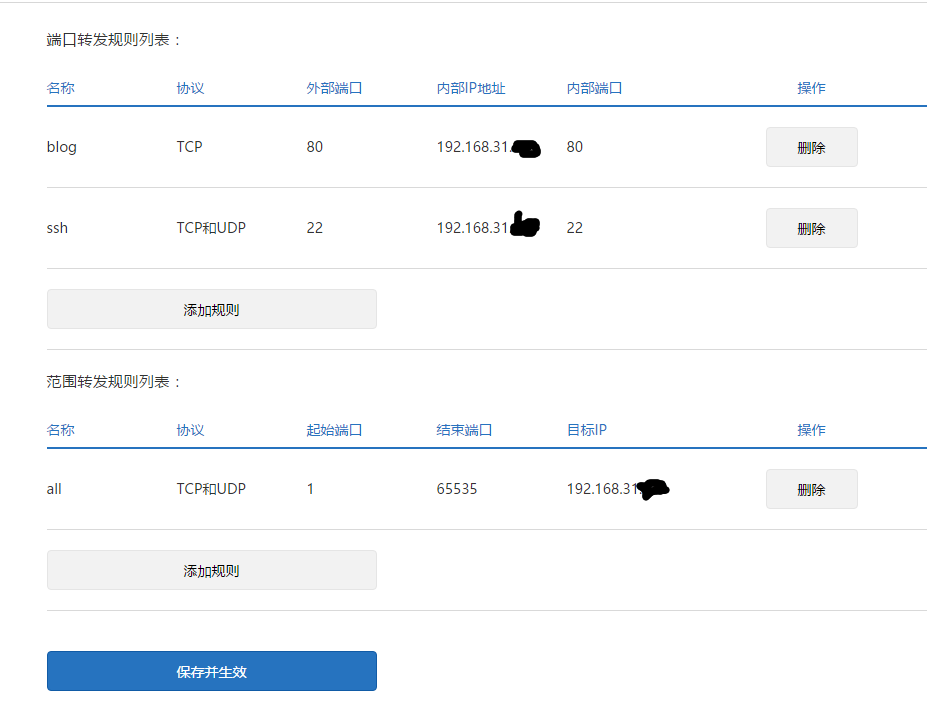Click the 外部端口 column header
This screenshot has height=720, width=948.
point(334,88)
